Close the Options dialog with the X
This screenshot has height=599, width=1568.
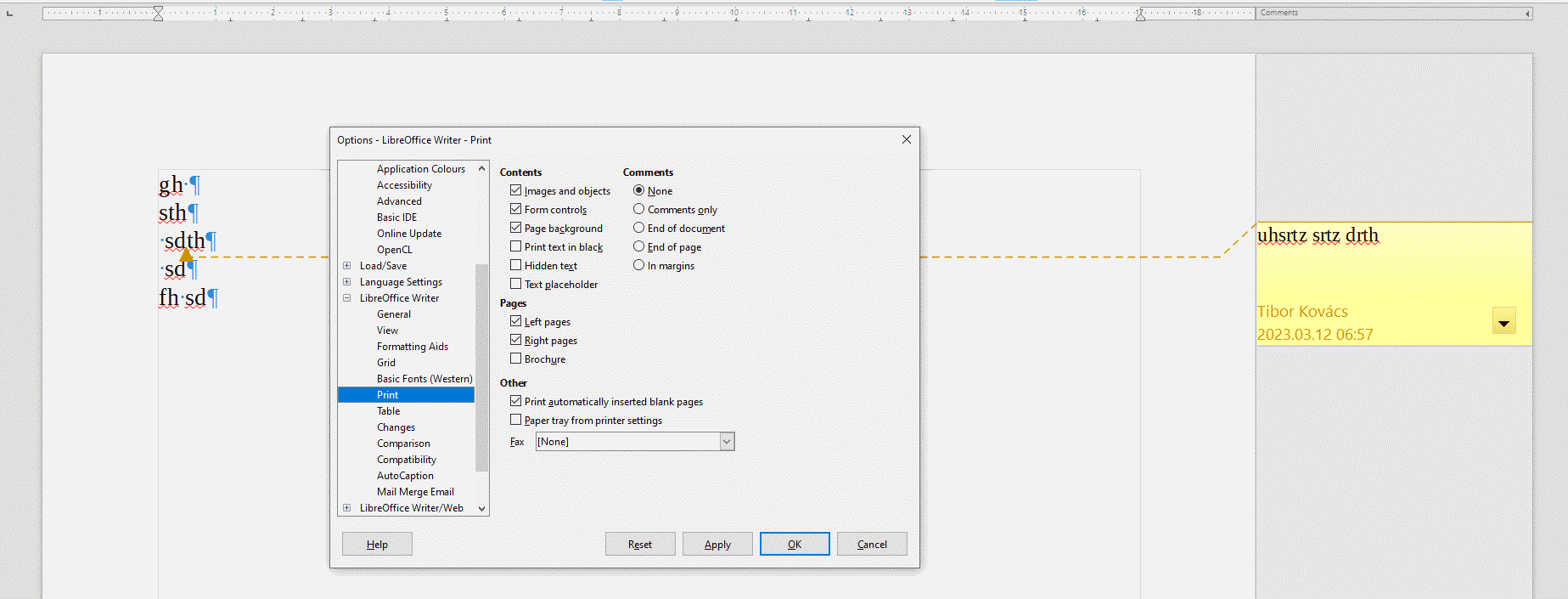906,139
